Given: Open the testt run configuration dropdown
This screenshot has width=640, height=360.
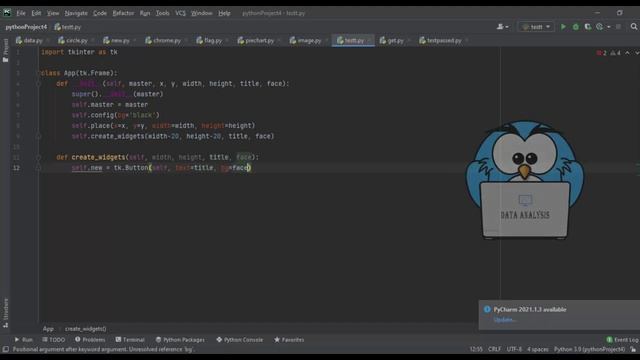Looking at the screenshot, I should [536, 27].
